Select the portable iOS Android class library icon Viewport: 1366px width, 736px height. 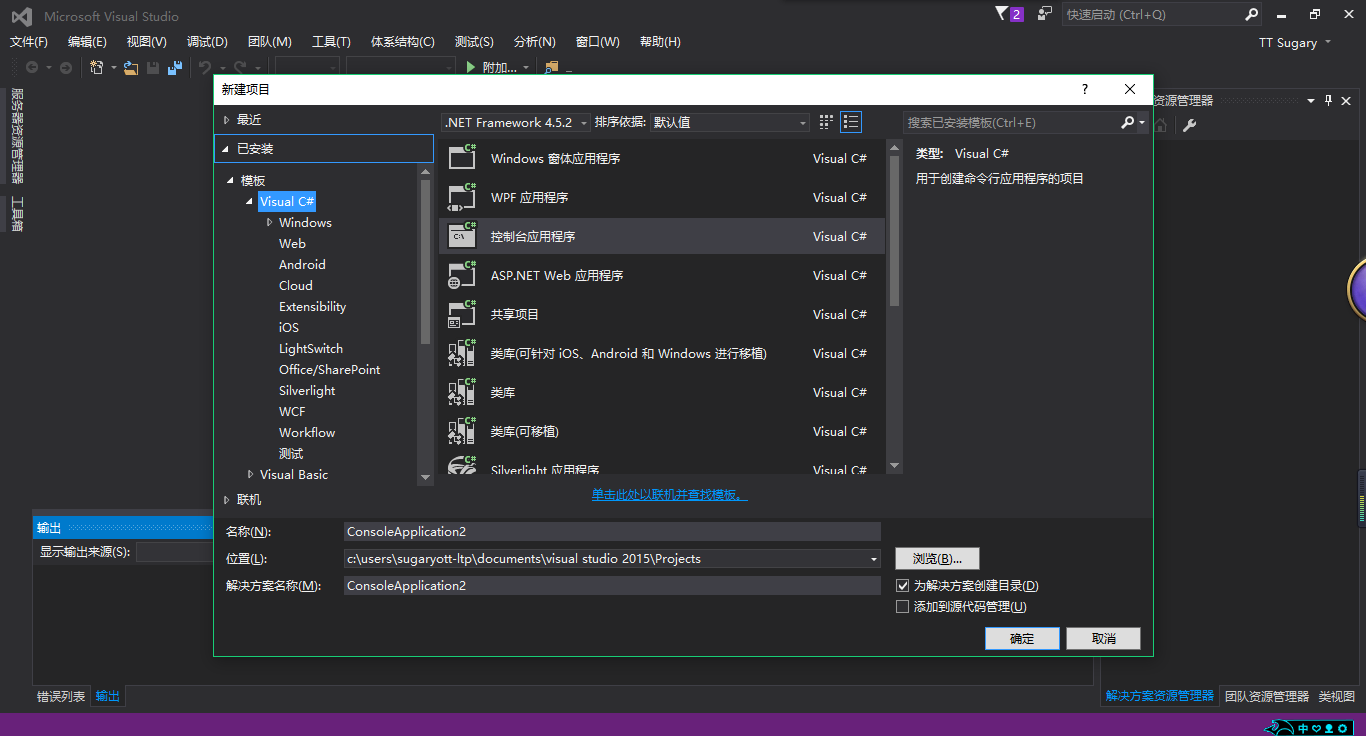462,353
